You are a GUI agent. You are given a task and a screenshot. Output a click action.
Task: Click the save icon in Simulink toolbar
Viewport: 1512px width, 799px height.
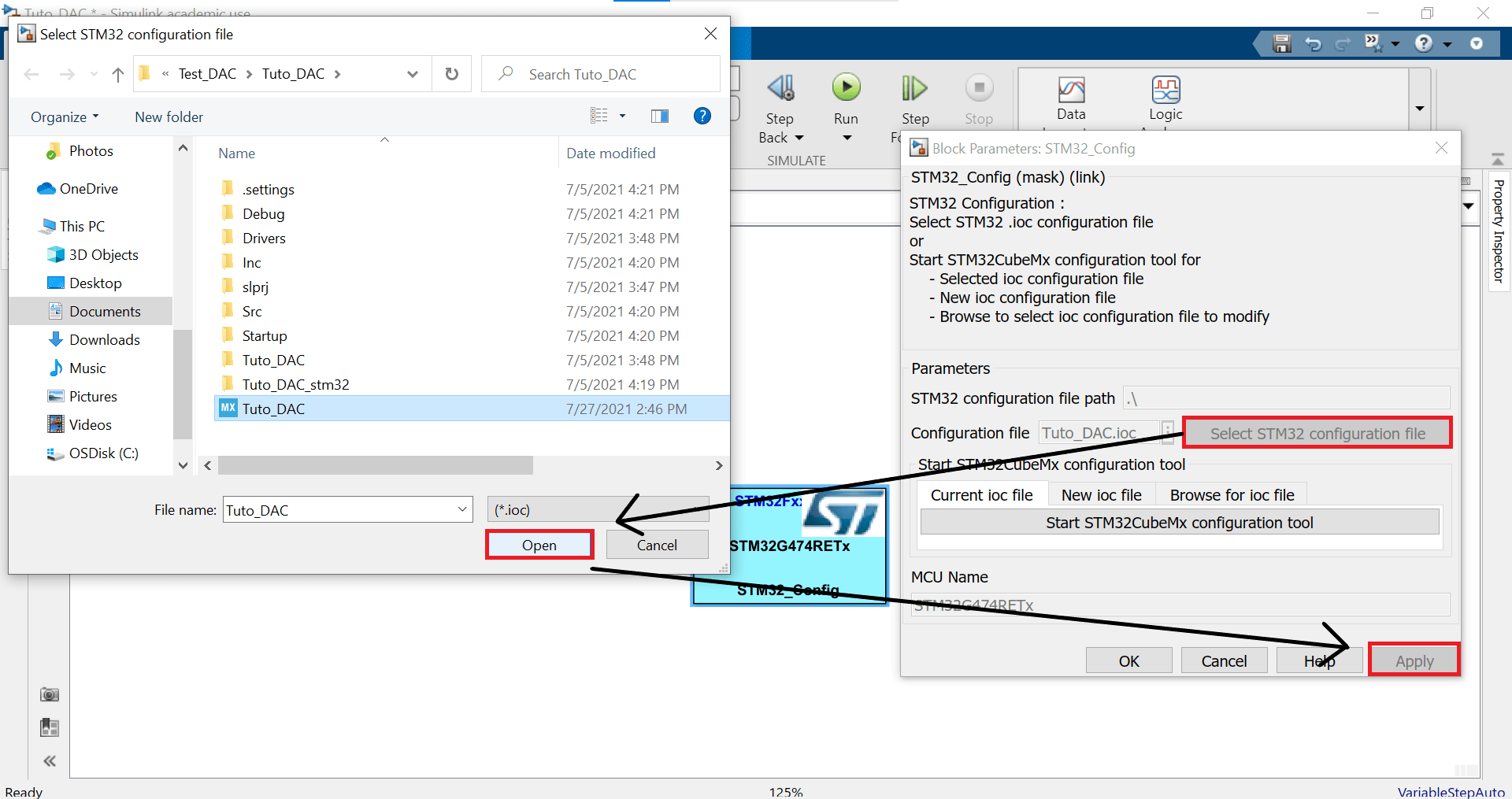1282,43
